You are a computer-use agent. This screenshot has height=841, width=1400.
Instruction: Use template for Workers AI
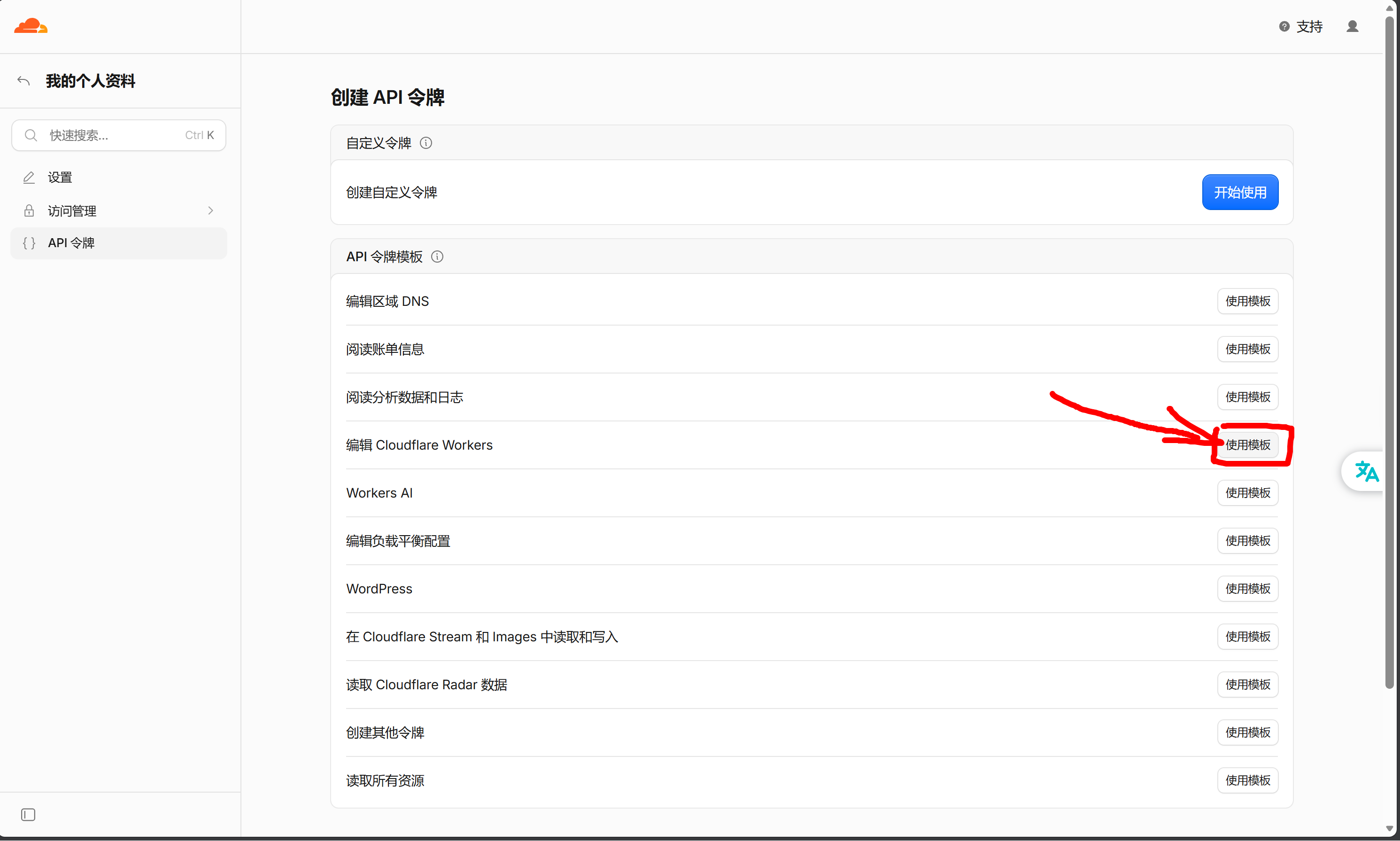point(1247,493)
